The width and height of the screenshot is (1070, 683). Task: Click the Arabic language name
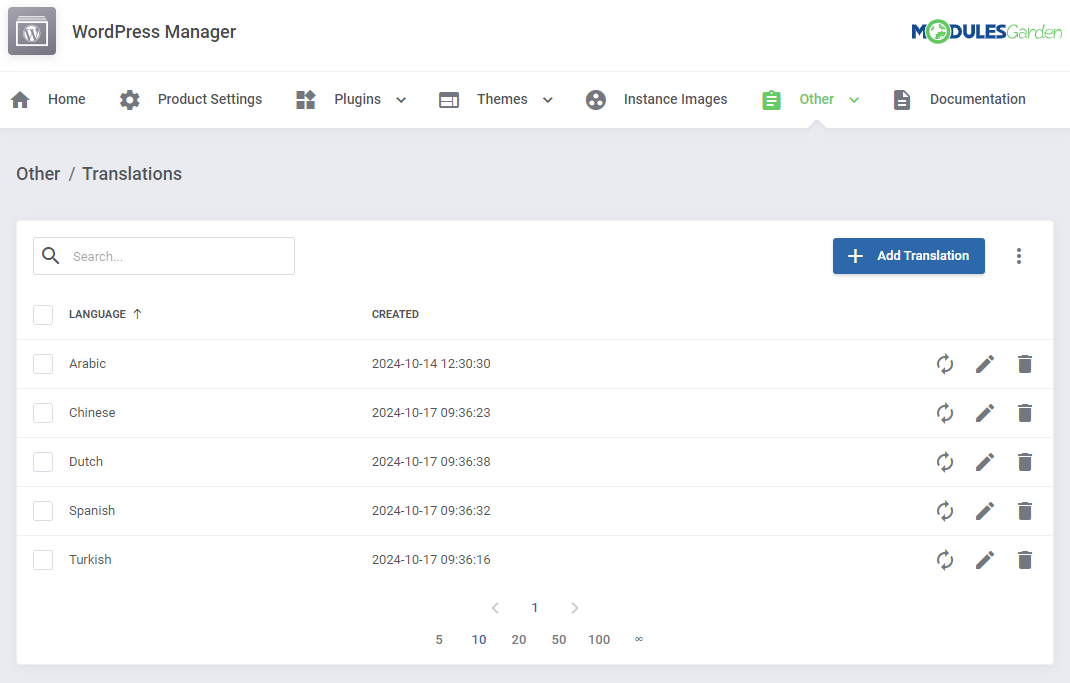87,364
